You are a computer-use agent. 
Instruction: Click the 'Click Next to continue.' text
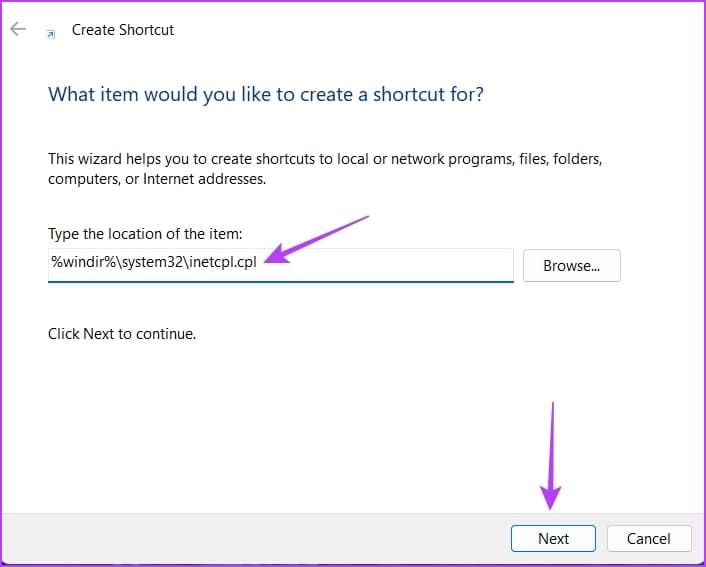point(122,334)
